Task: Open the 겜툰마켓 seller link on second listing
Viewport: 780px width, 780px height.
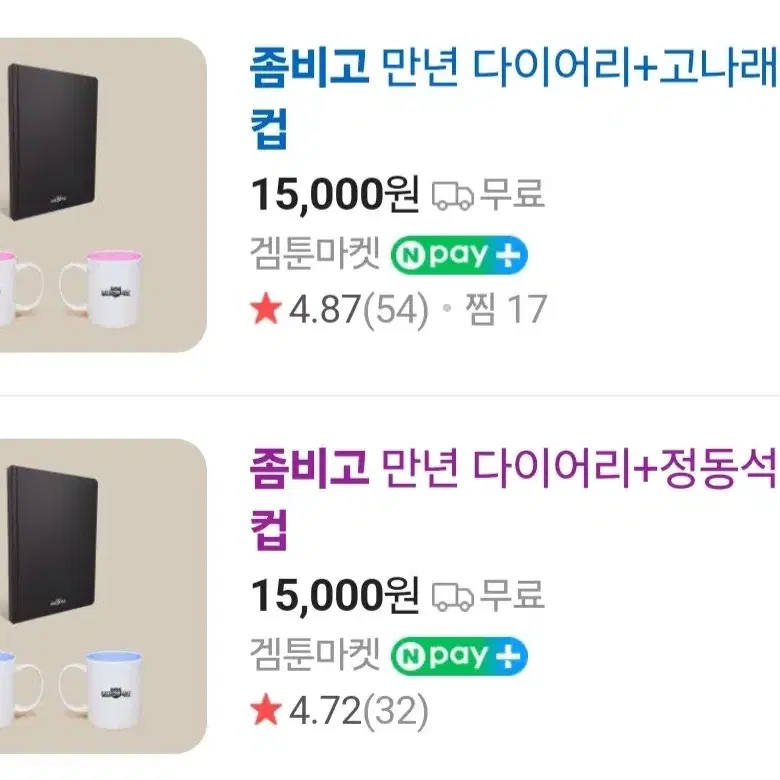Action: (x=315, y=655)
